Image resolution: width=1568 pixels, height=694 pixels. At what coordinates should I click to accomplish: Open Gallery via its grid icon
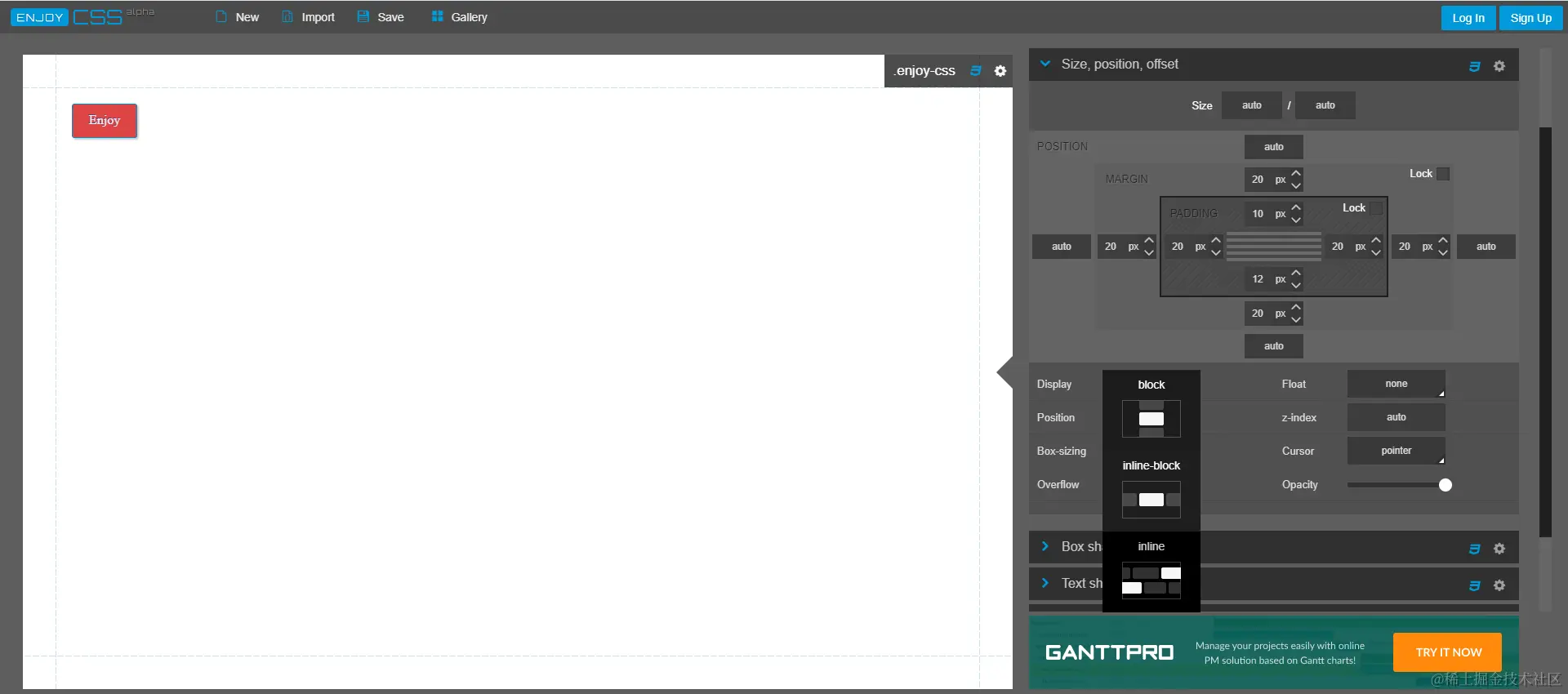click(x=438, y=17)
